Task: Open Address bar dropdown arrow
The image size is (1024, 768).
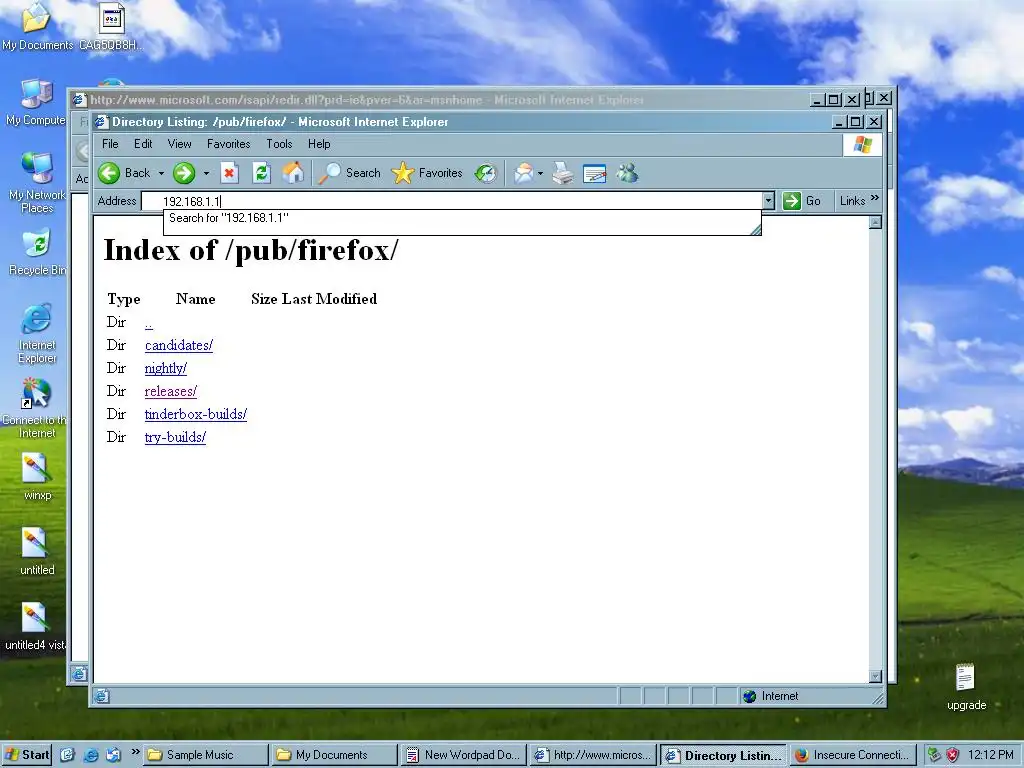Action: pyautogui.click(x=769, y=201)
